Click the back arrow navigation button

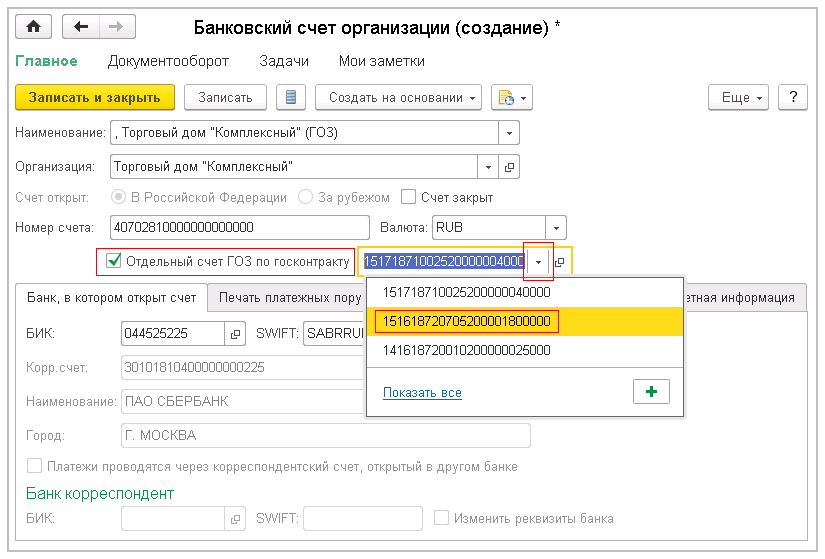(x=81, y=28)
